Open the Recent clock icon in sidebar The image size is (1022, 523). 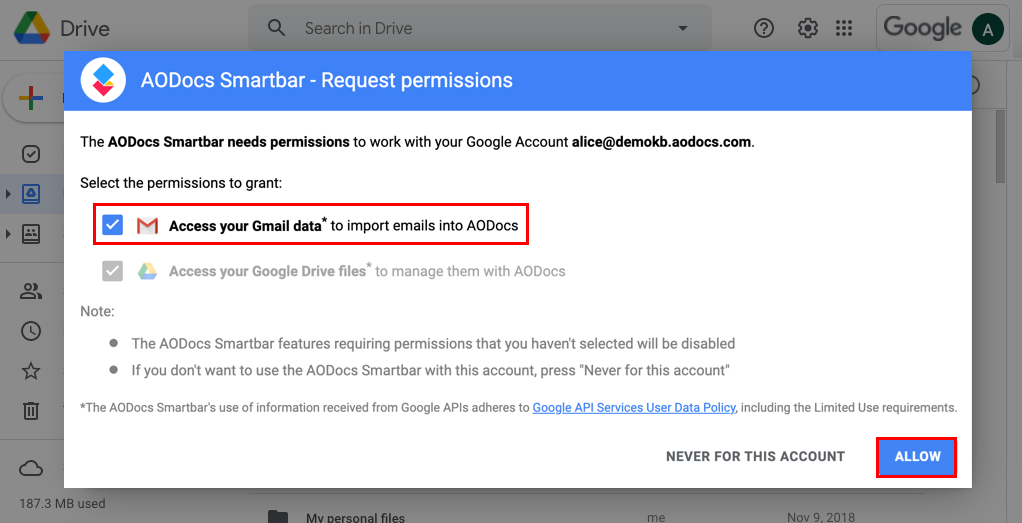pos(31,331)
